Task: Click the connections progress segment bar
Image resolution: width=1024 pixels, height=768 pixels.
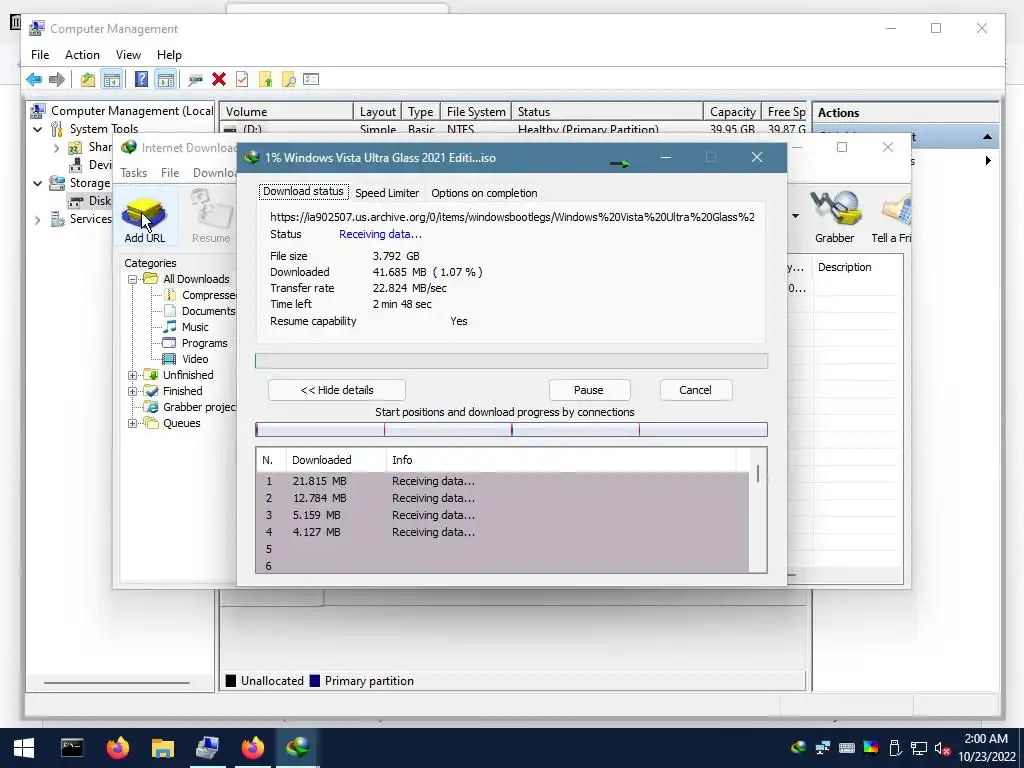Action: click(511, 429)
